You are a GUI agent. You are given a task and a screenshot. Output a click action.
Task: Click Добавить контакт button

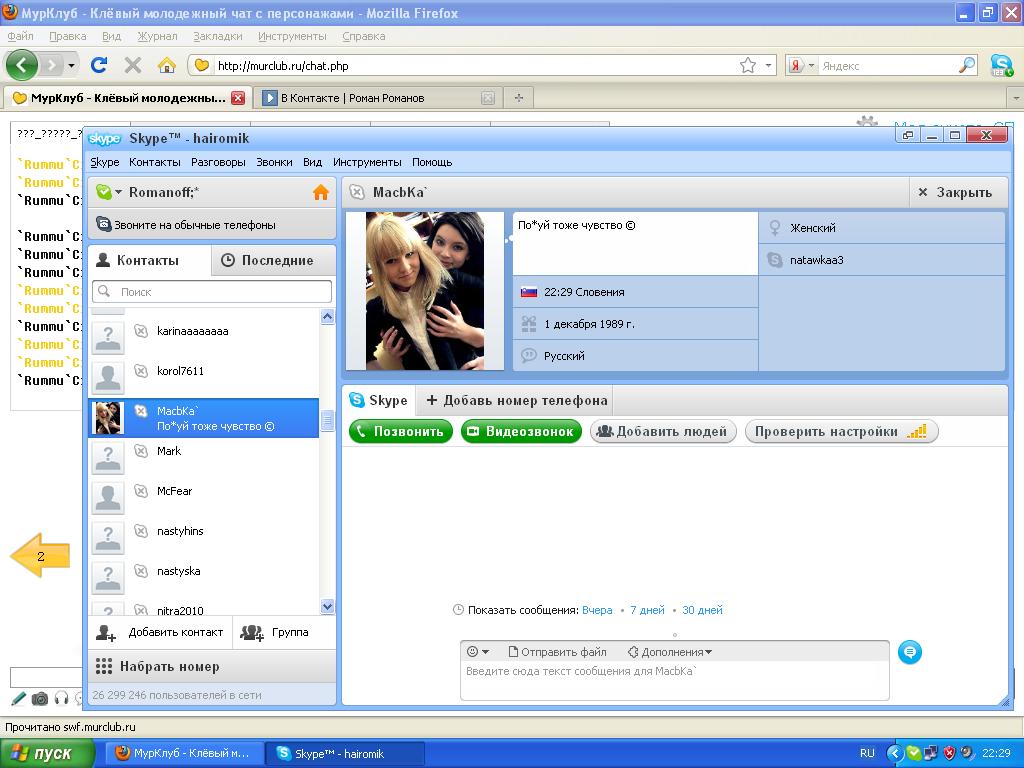coord(160,632)
